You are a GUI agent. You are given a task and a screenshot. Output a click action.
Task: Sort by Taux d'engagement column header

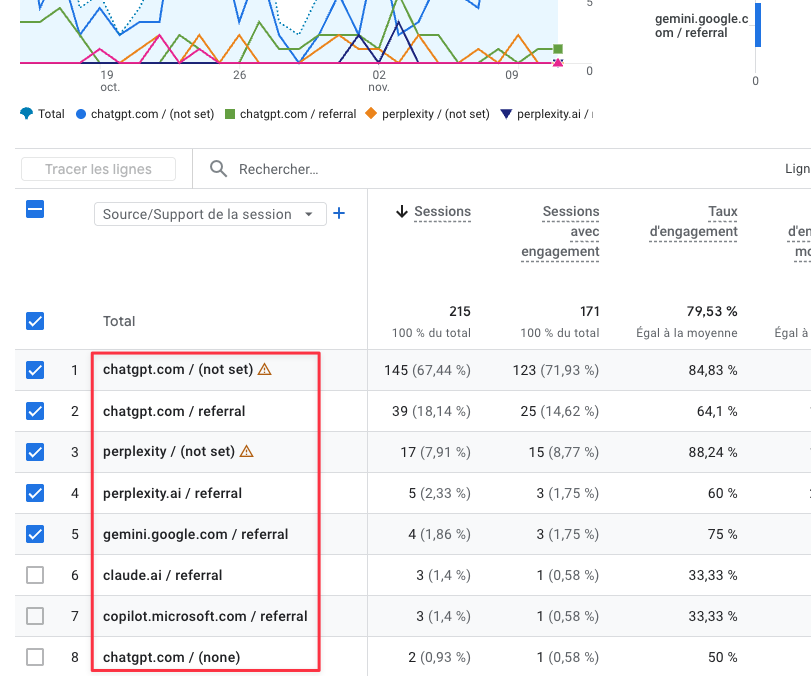(x=693, y=221)
